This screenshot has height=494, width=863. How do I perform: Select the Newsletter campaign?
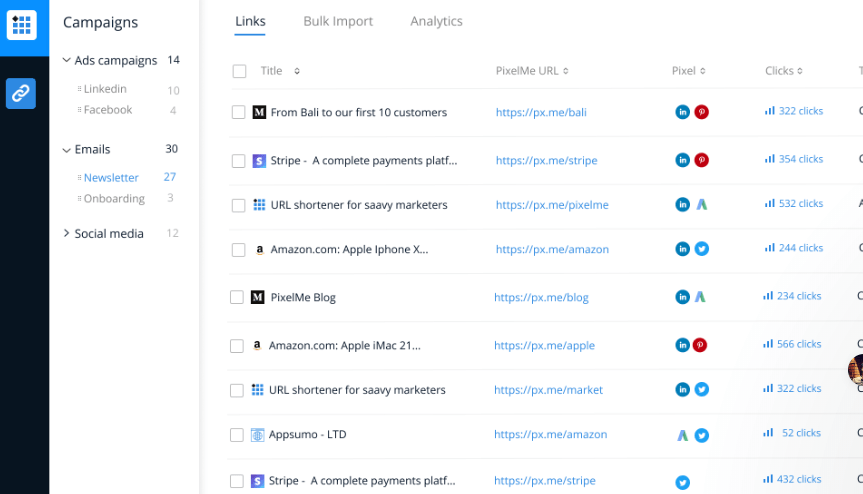click(x=111, y=178)
